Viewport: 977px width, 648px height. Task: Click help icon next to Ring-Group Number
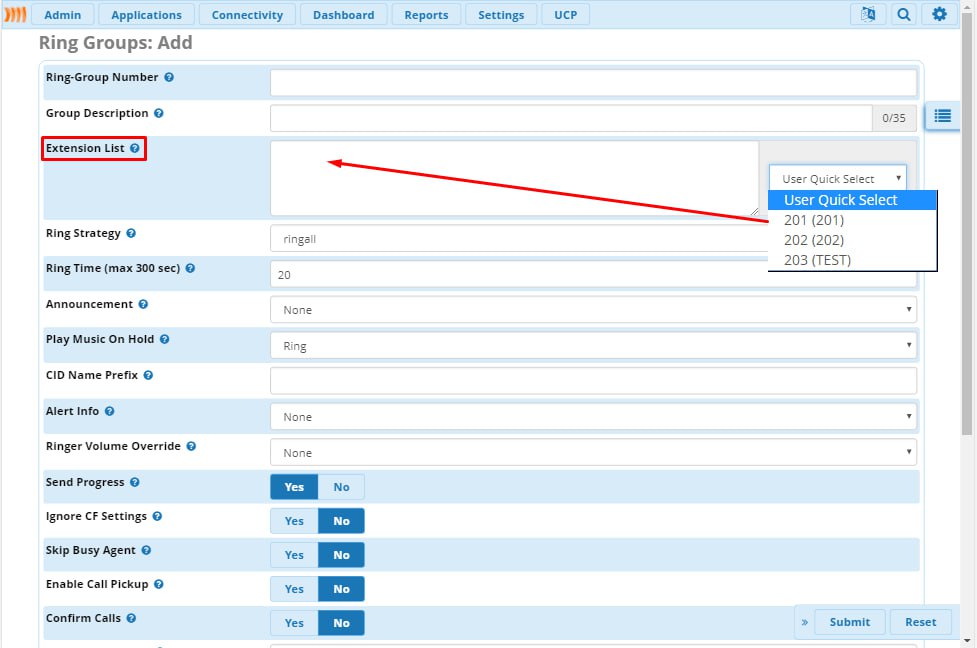click(x=169, y=77)
